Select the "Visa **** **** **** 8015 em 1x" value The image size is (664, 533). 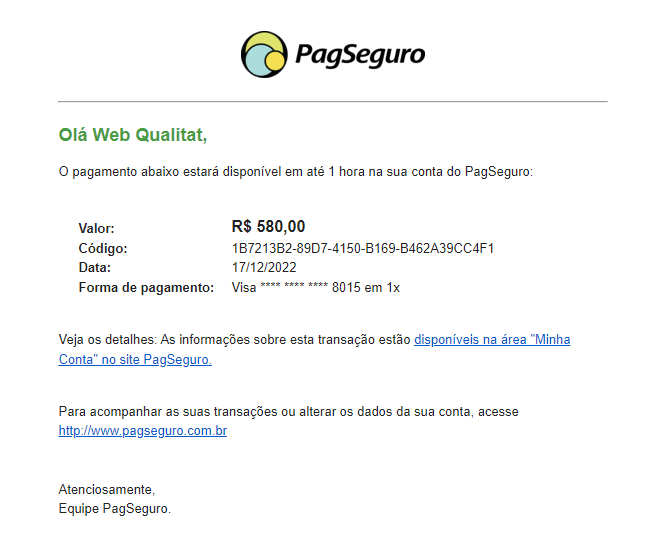pos(315,287)
